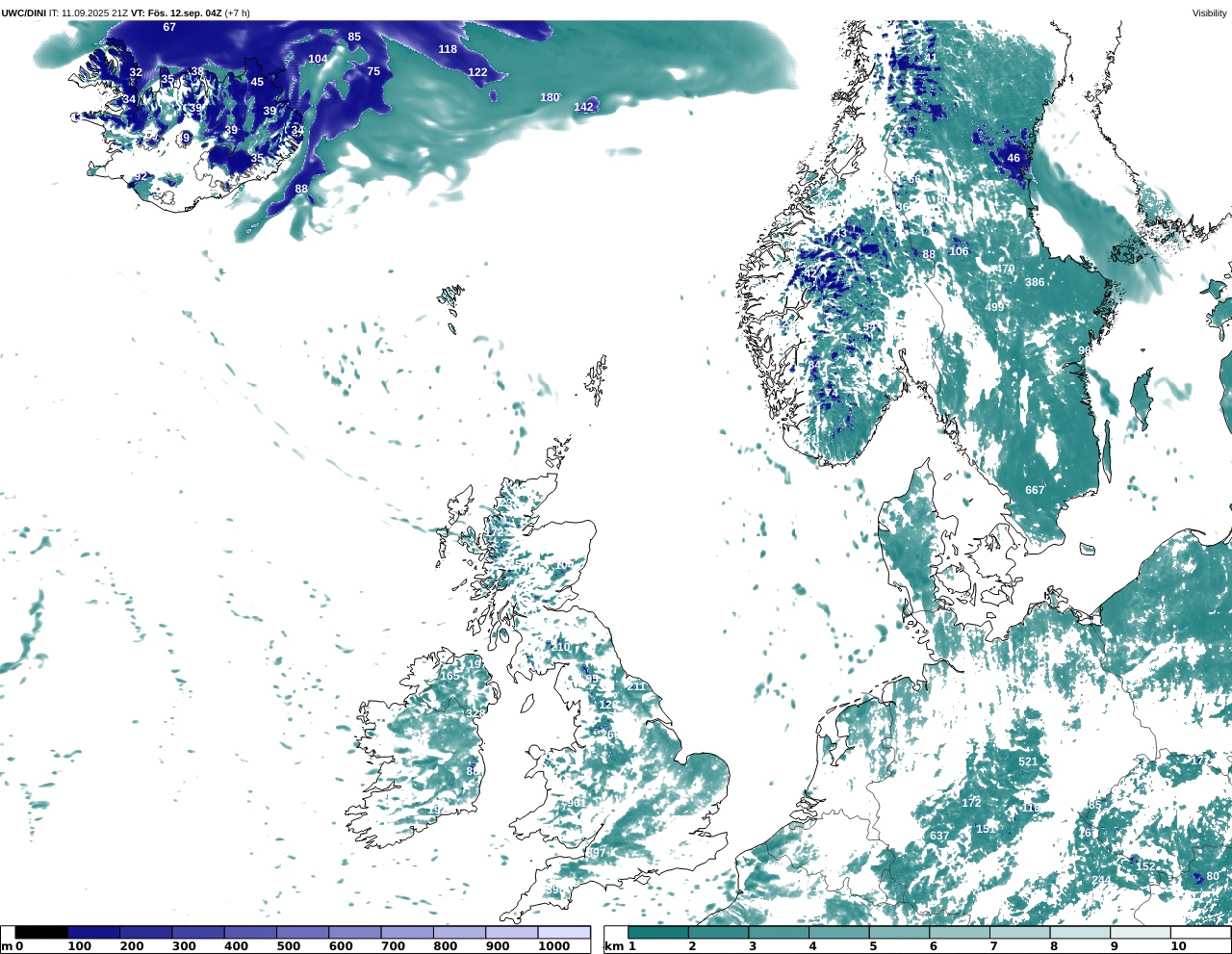The width and height of the screenshot is (1232, 954).
Task: Click the 100–200 m dark blue legend swatch
Action: point(93,932)
